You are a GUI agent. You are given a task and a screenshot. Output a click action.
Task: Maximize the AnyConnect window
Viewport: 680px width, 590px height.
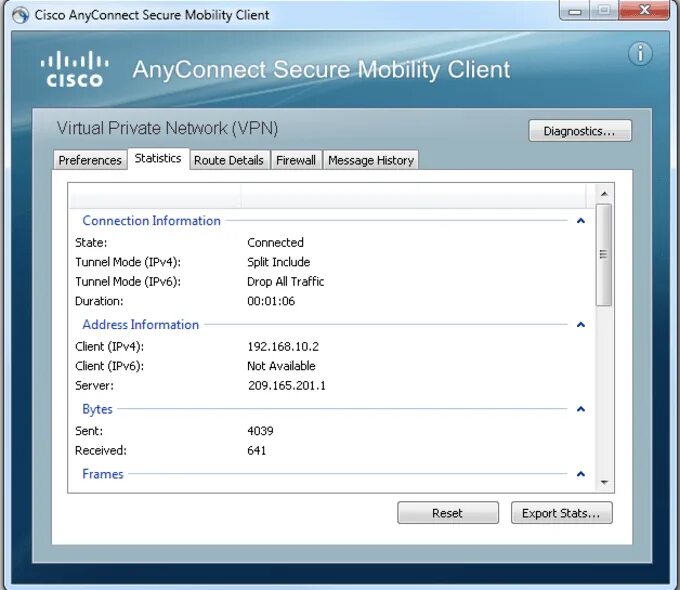603,13
